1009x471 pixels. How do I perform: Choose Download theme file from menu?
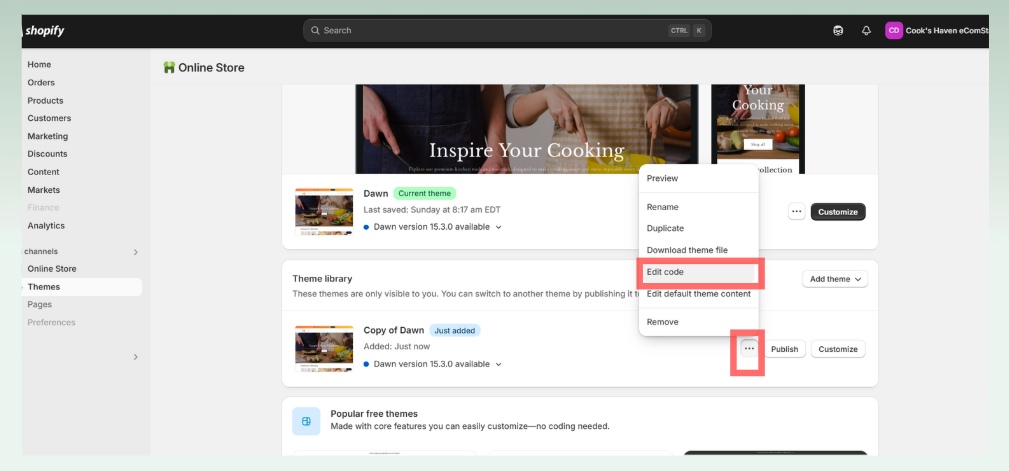(699, 250)
